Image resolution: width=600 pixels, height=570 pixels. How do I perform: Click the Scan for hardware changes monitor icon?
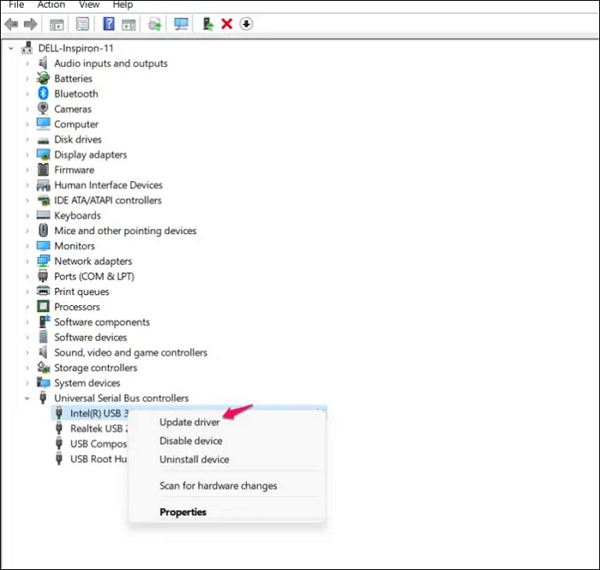(x=181, y=24)
